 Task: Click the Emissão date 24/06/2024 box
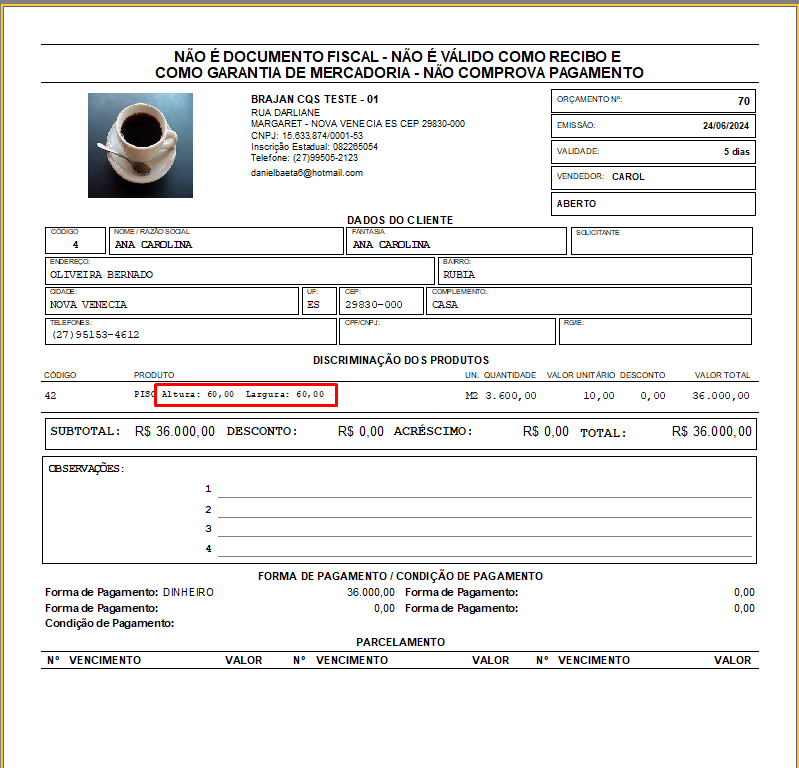(653, 126)
